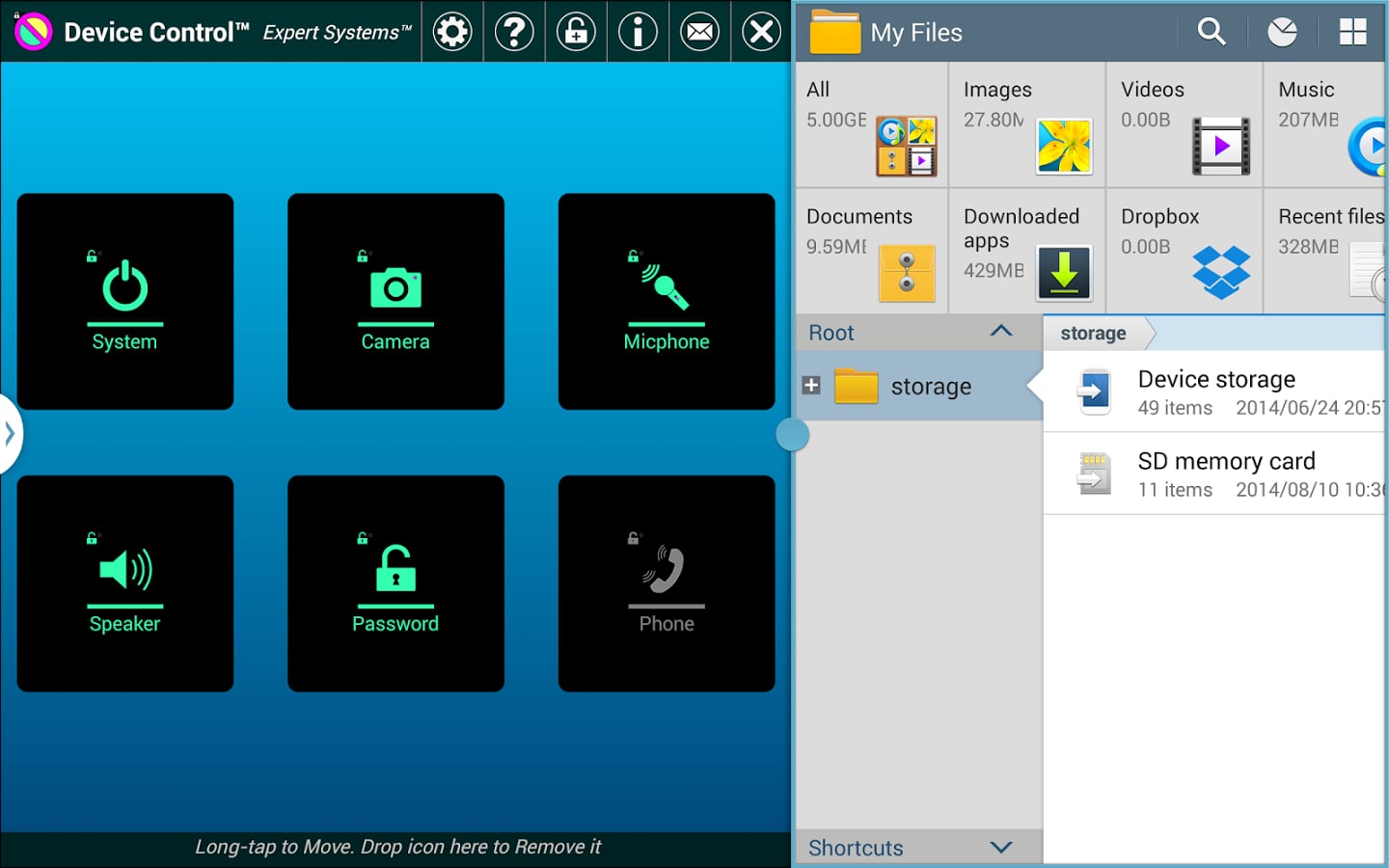Open the help question mark icon
The height and width of the screenshot is (868, 1389).
[514, 32]
